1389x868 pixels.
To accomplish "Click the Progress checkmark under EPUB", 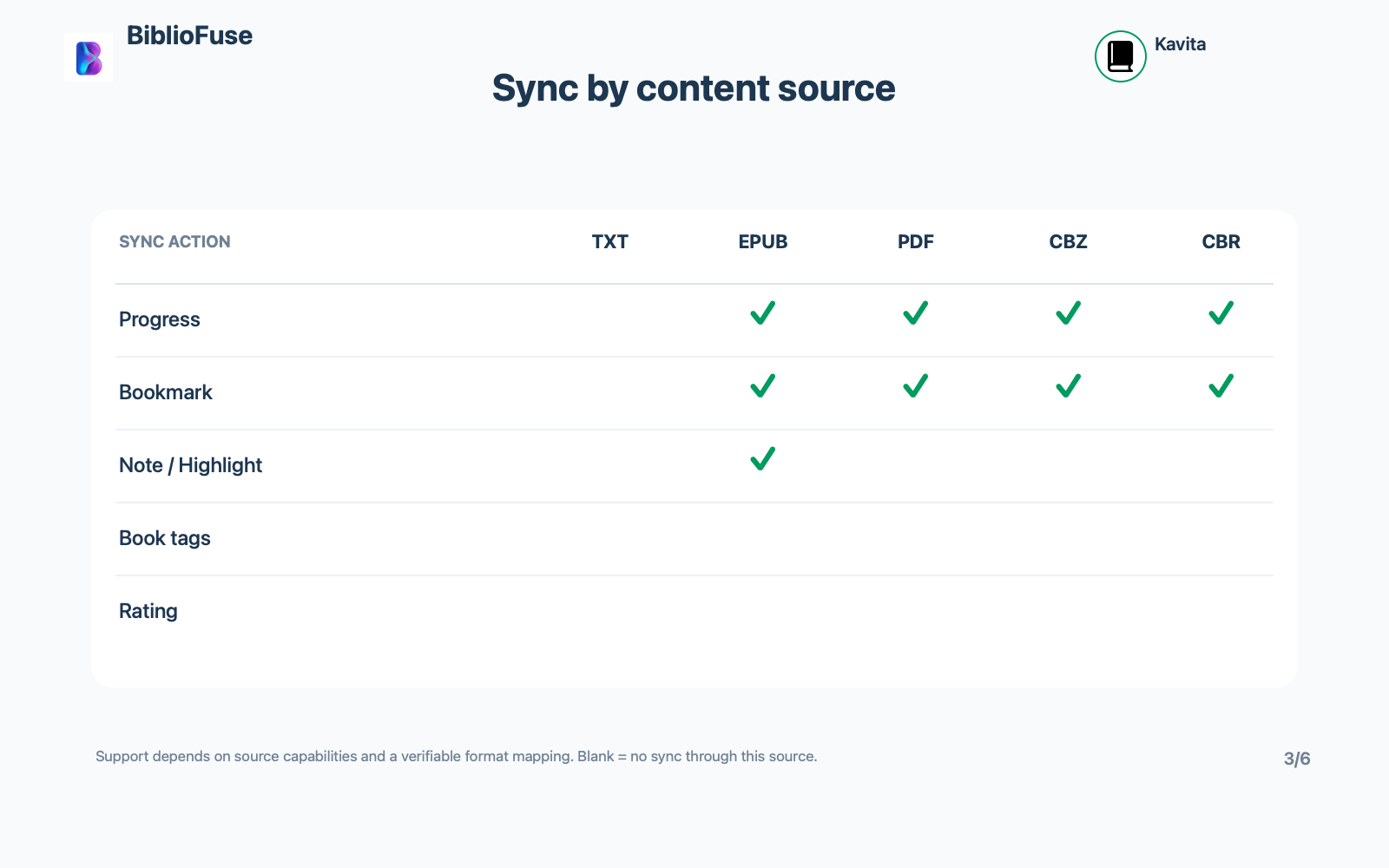I will (x=763, y=312).
